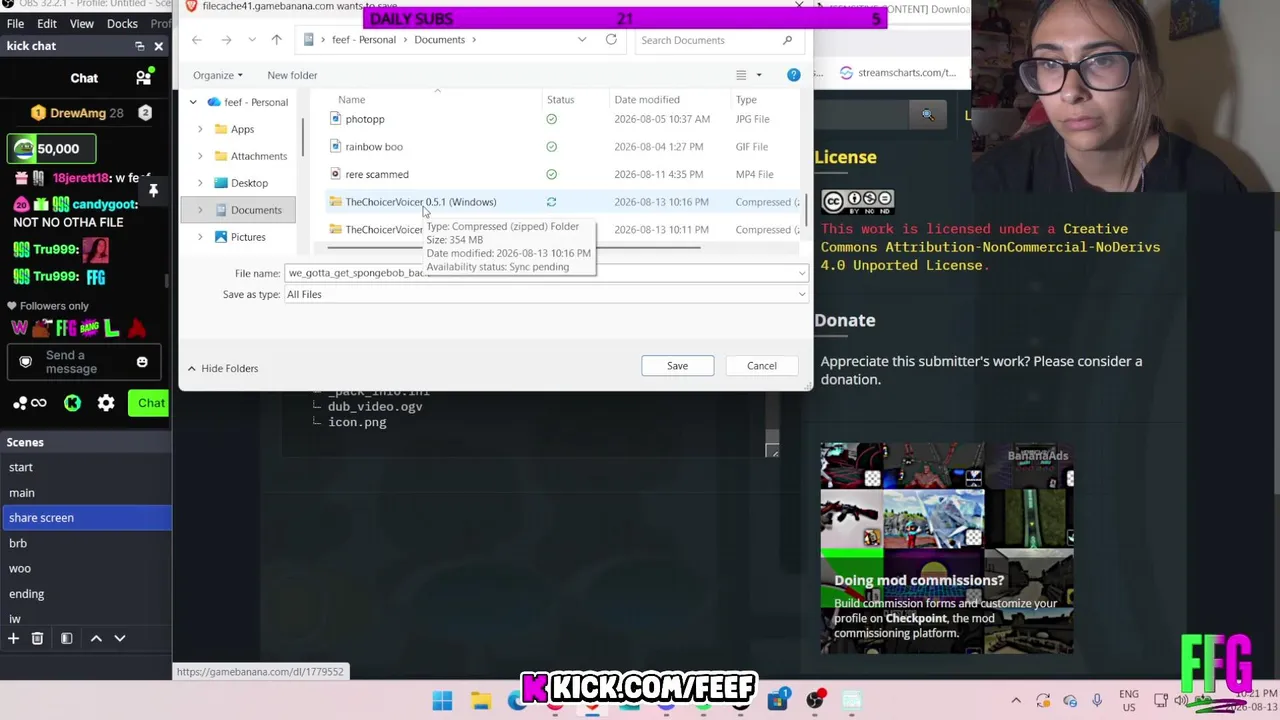Remove the selected scene
Image resolution: width=1280 pixels, height=720 pixels.
click(37, 638)
